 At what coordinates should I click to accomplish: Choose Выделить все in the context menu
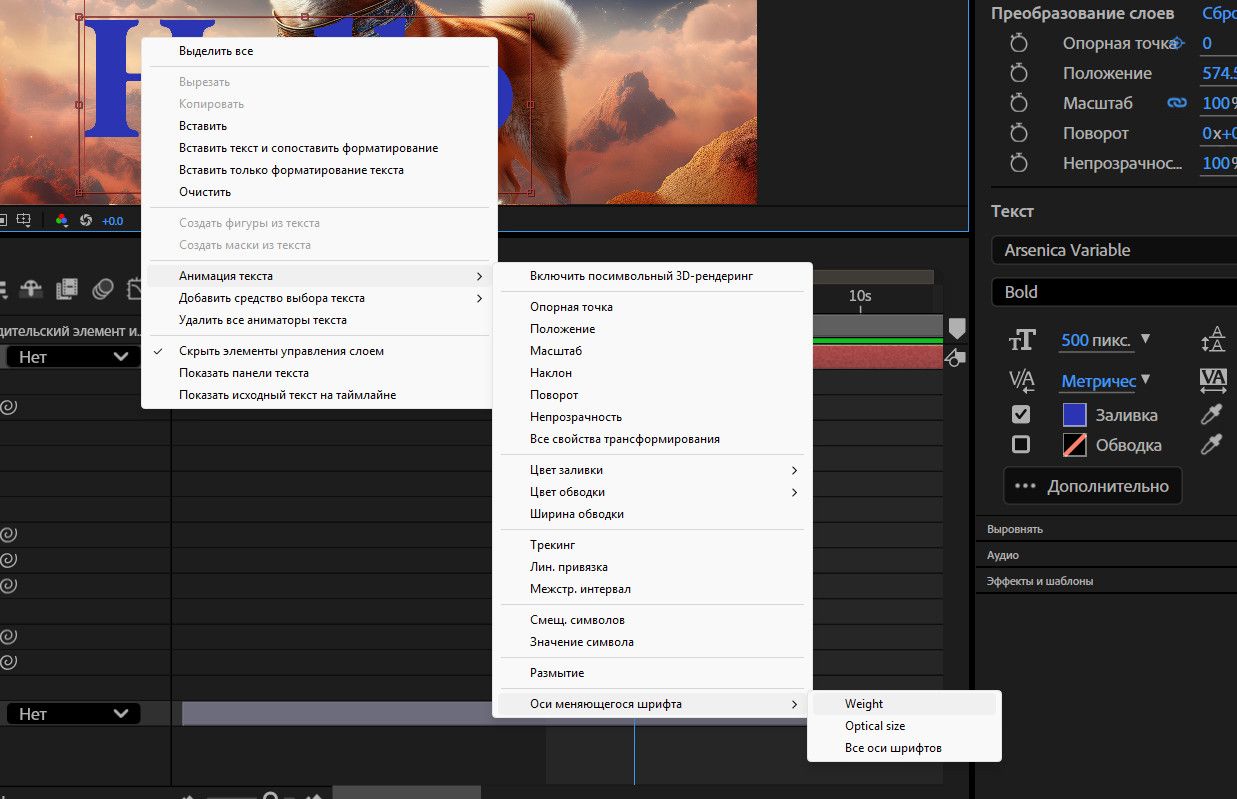pos(320,51)
